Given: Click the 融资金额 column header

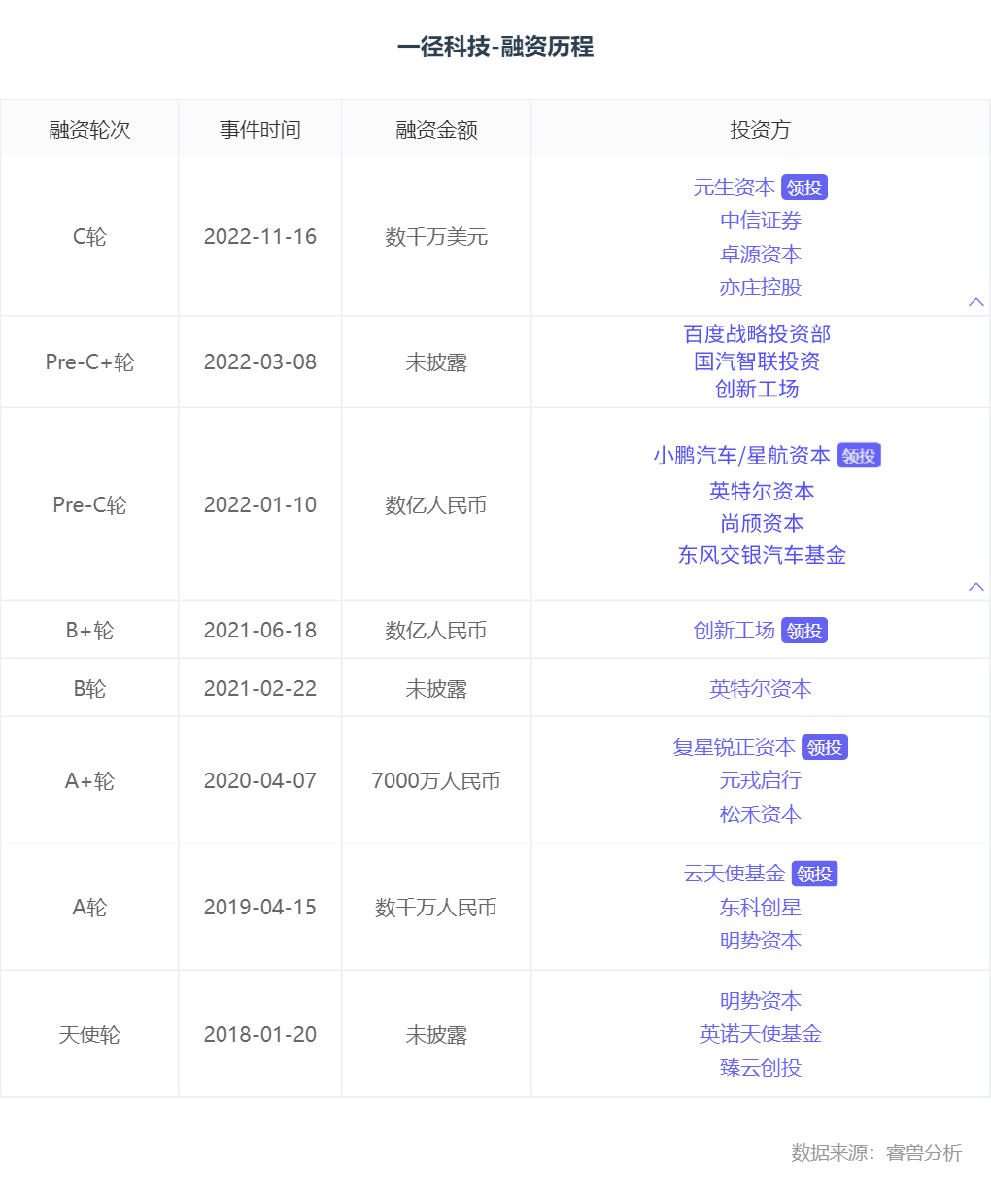Looking at the screenshot, I should coord(436,130).
